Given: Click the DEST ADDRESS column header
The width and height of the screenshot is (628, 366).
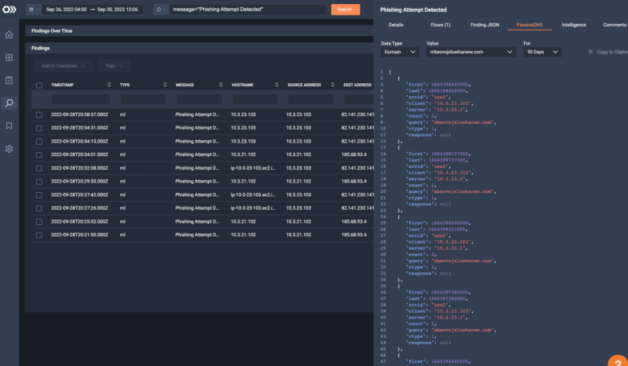Looking at the screenshot, I should 357,85.
